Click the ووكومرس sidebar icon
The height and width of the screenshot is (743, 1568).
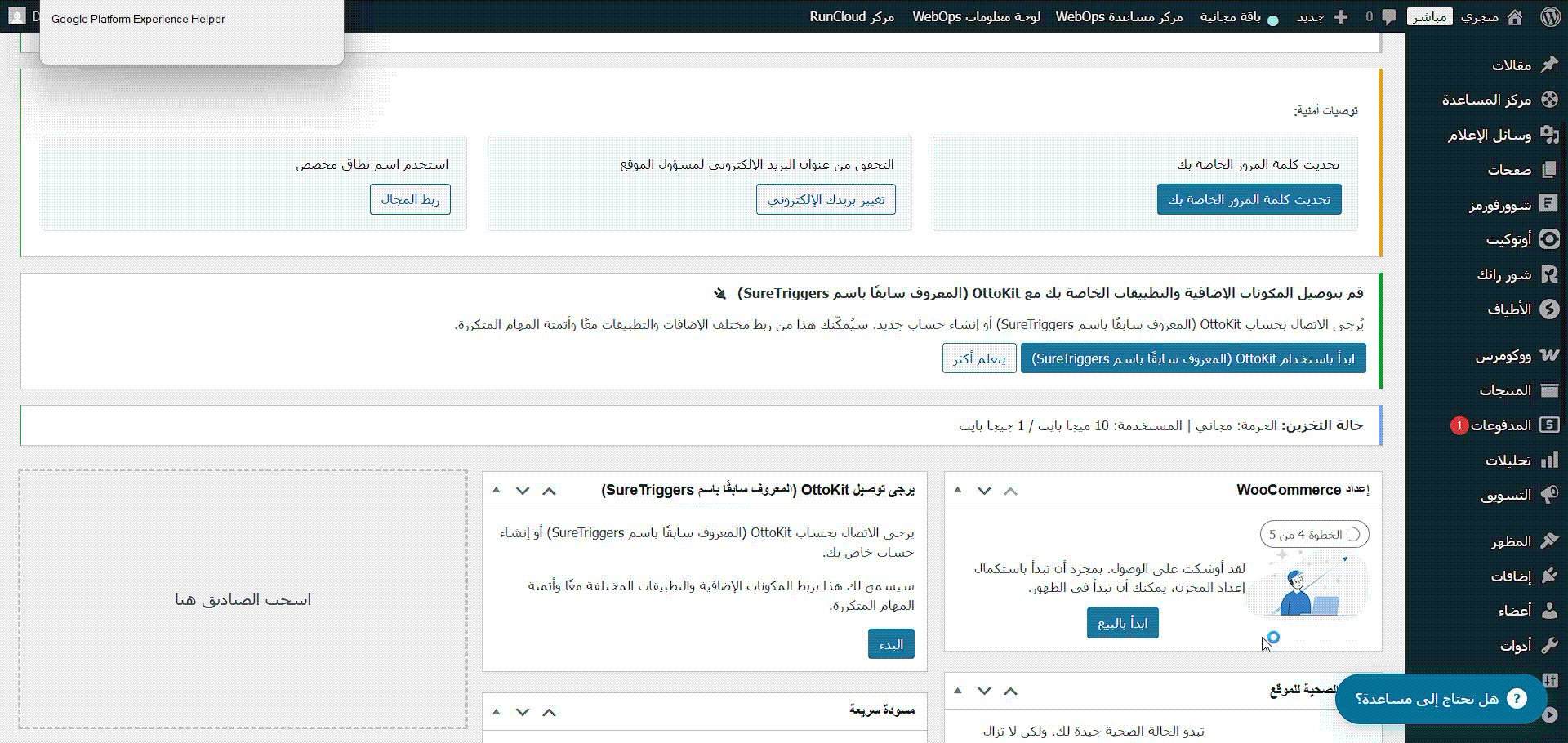tap(1549, 356)
